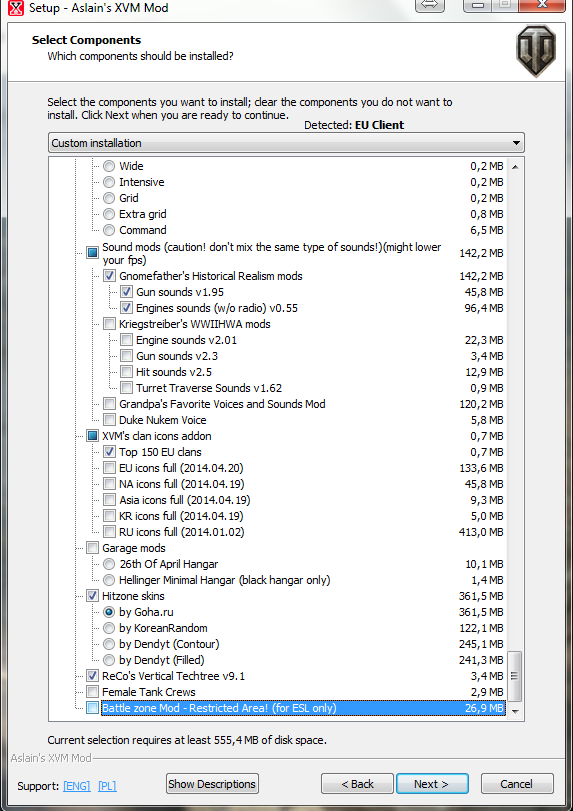Uncheck Gnomefather's Historical Realism mods

109,276
